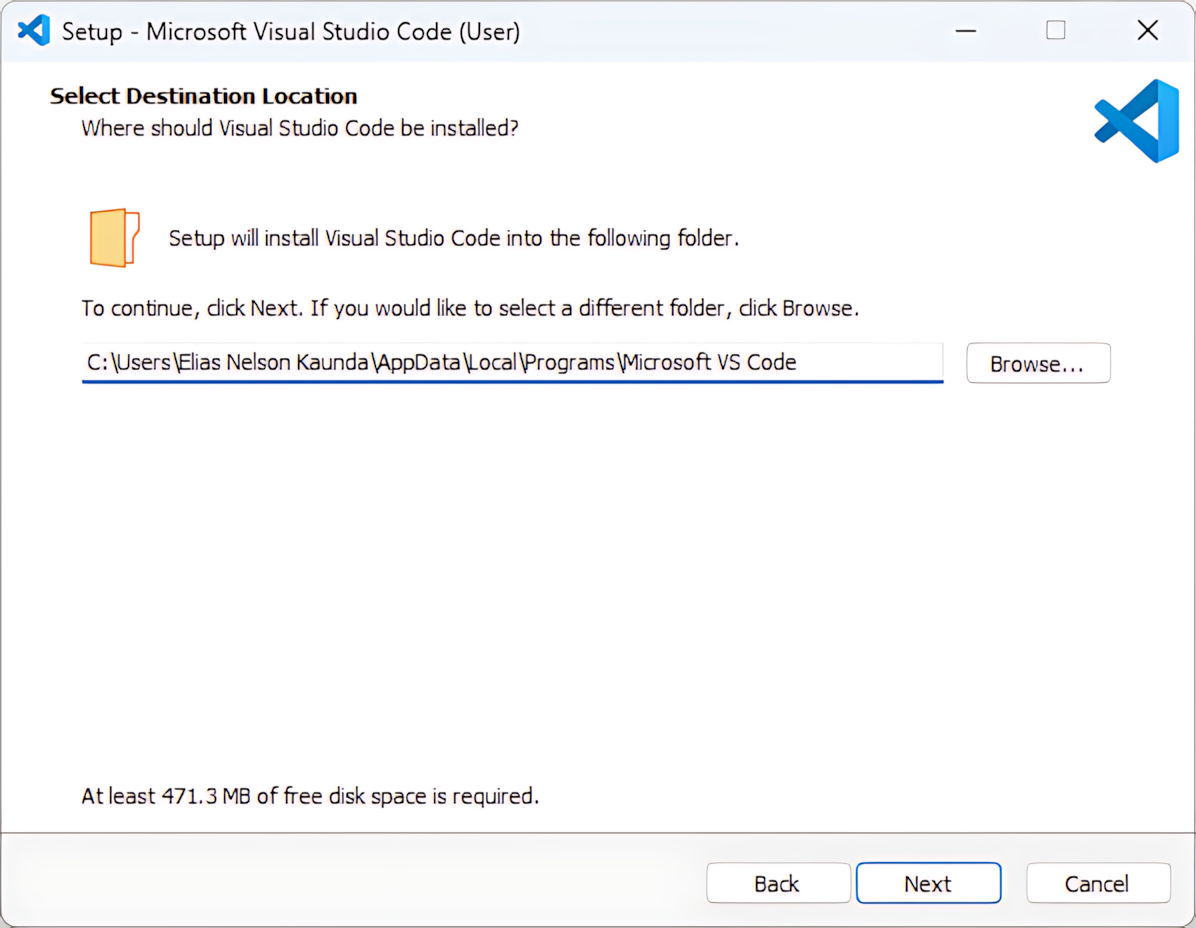The image size is (1196, 928).
Task: Close the Setup installer window
Action: [x=1147, y=31]
